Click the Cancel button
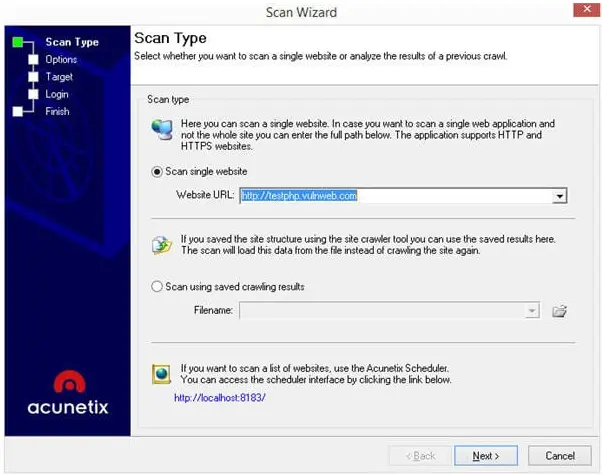The width and height of the screenshot is (602, 474). [560, 456]
